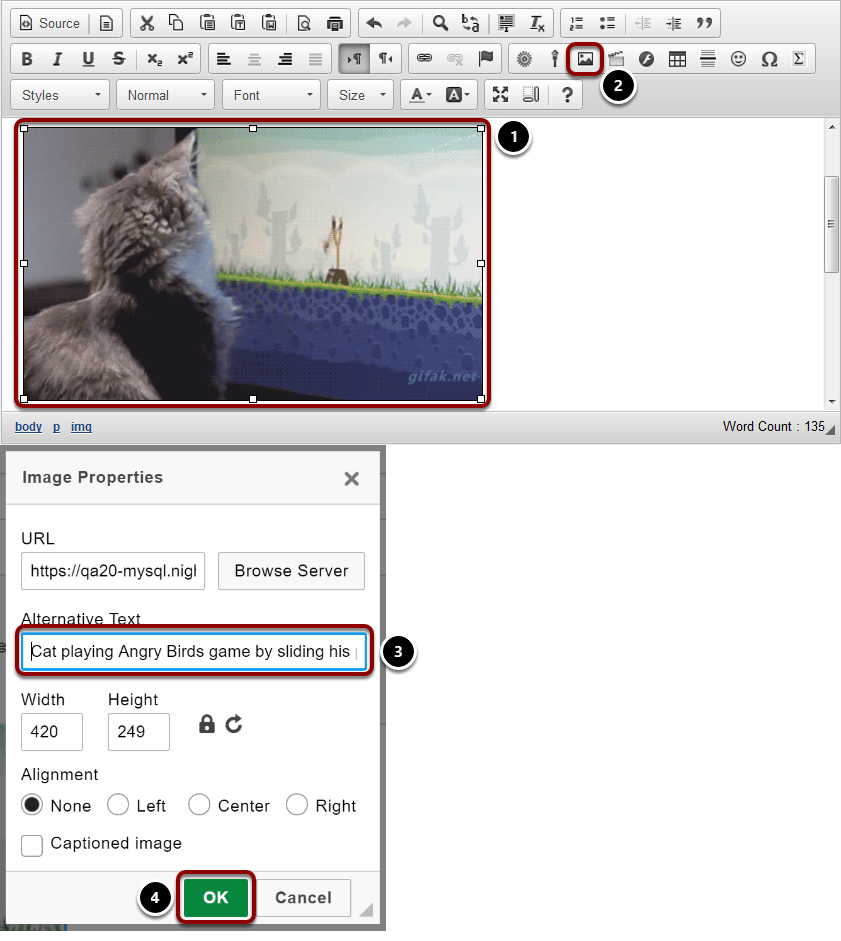Select the cat image in editor

[253, 263]
